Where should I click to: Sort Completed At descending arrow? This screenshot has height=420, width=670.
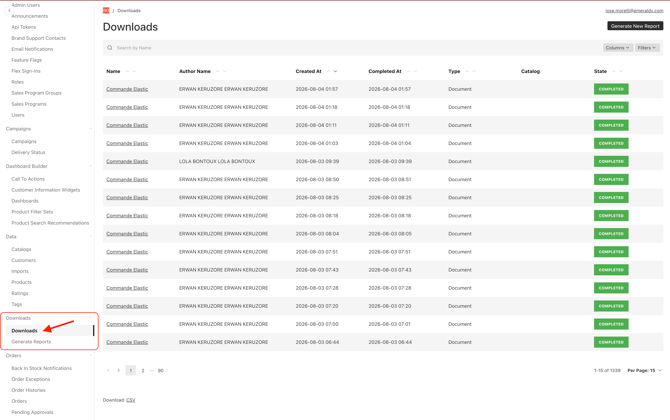click(415, 71)
